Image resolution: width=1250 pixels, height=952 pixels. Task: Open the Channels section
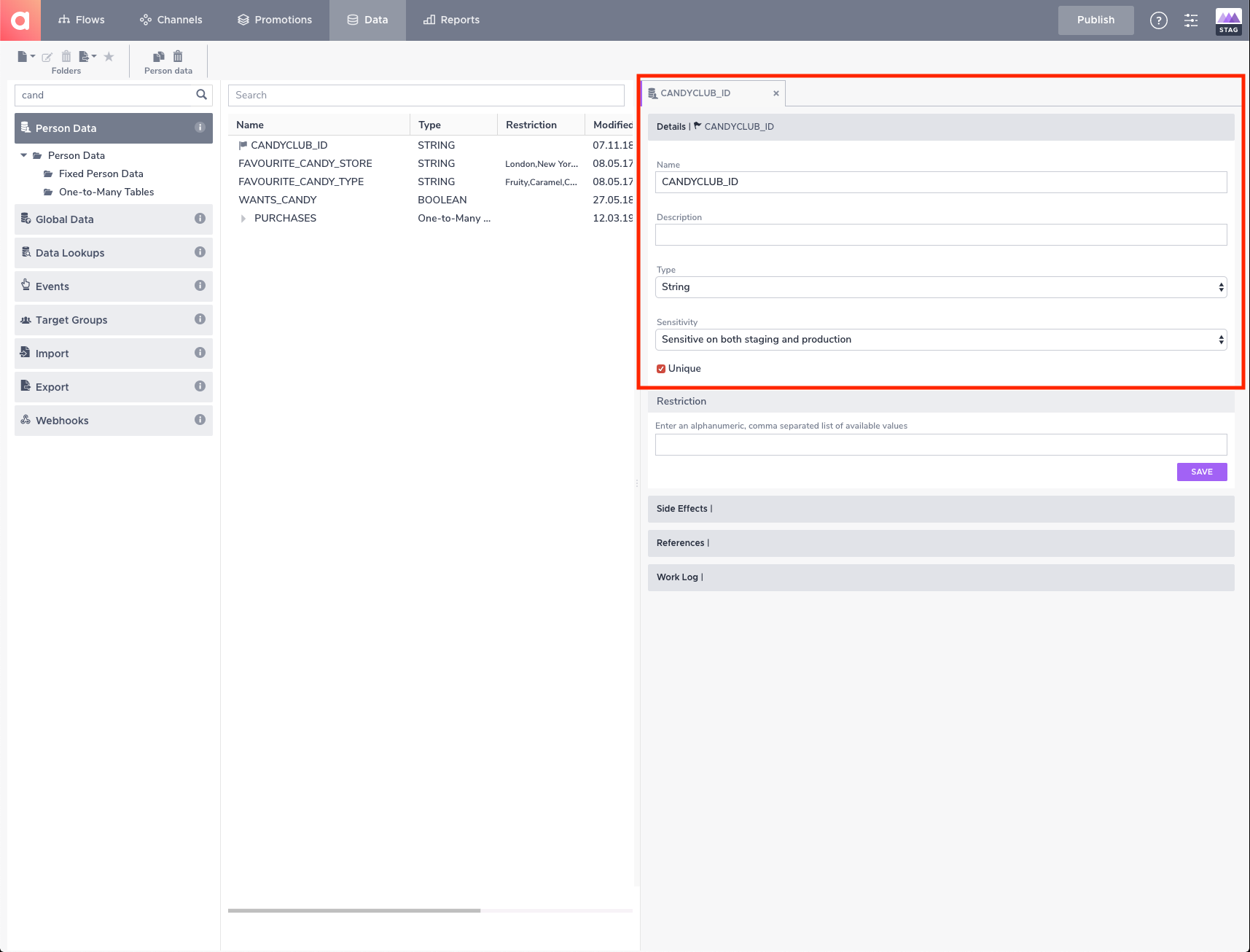[171, 20]
